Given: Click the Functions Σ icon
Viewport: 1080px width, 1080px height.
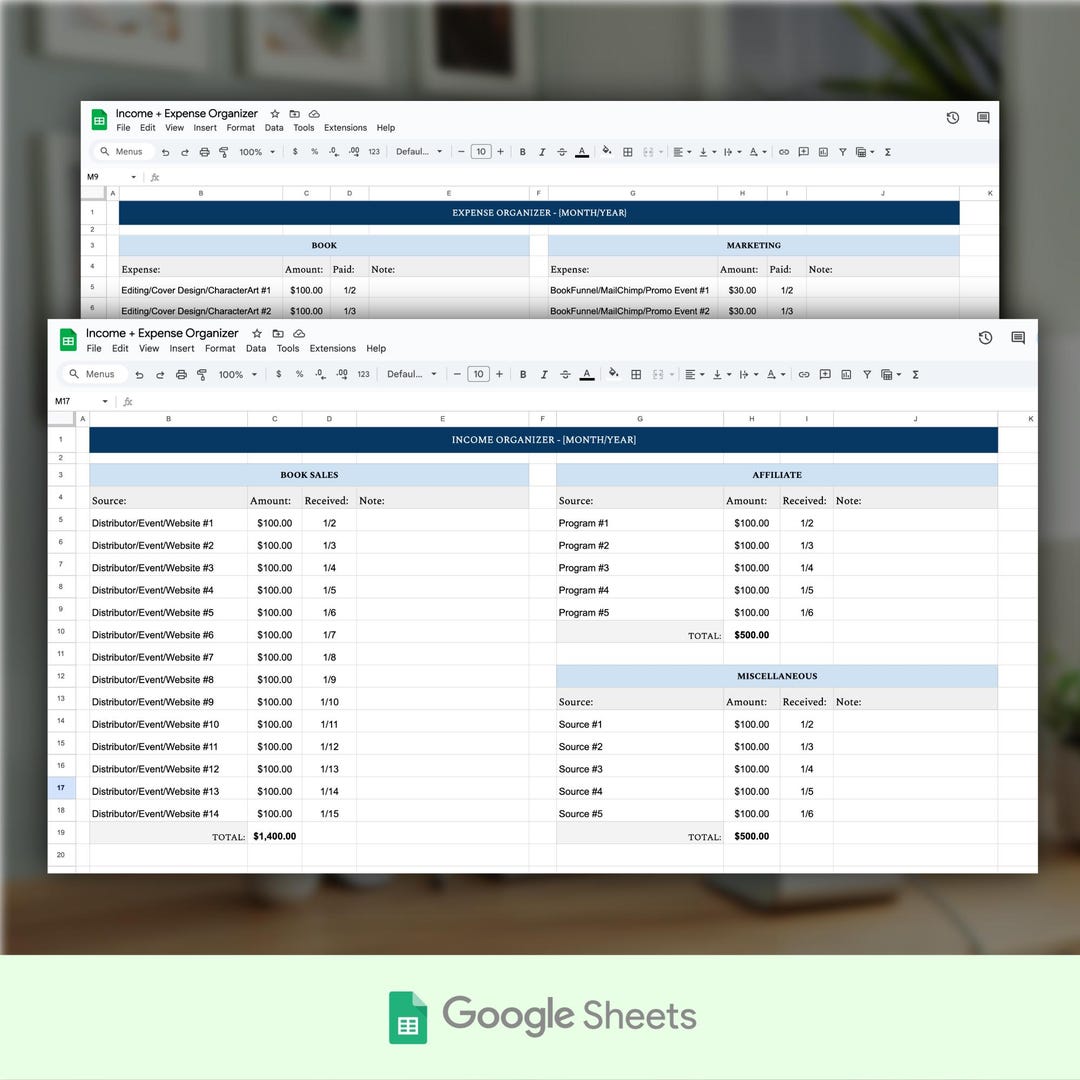Looking at the screenshot, I should click(916, 374).
